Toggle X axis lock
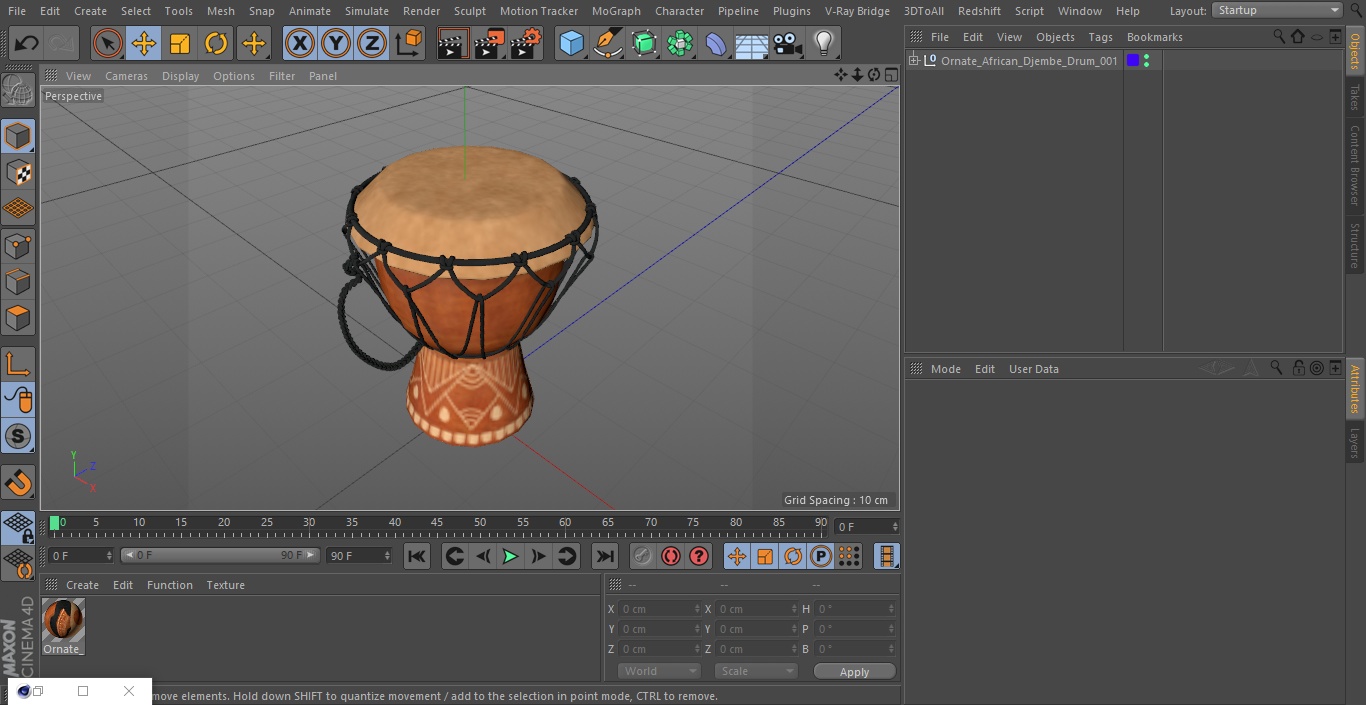Screen dimensions: 1366x705 tap(300, 44)
